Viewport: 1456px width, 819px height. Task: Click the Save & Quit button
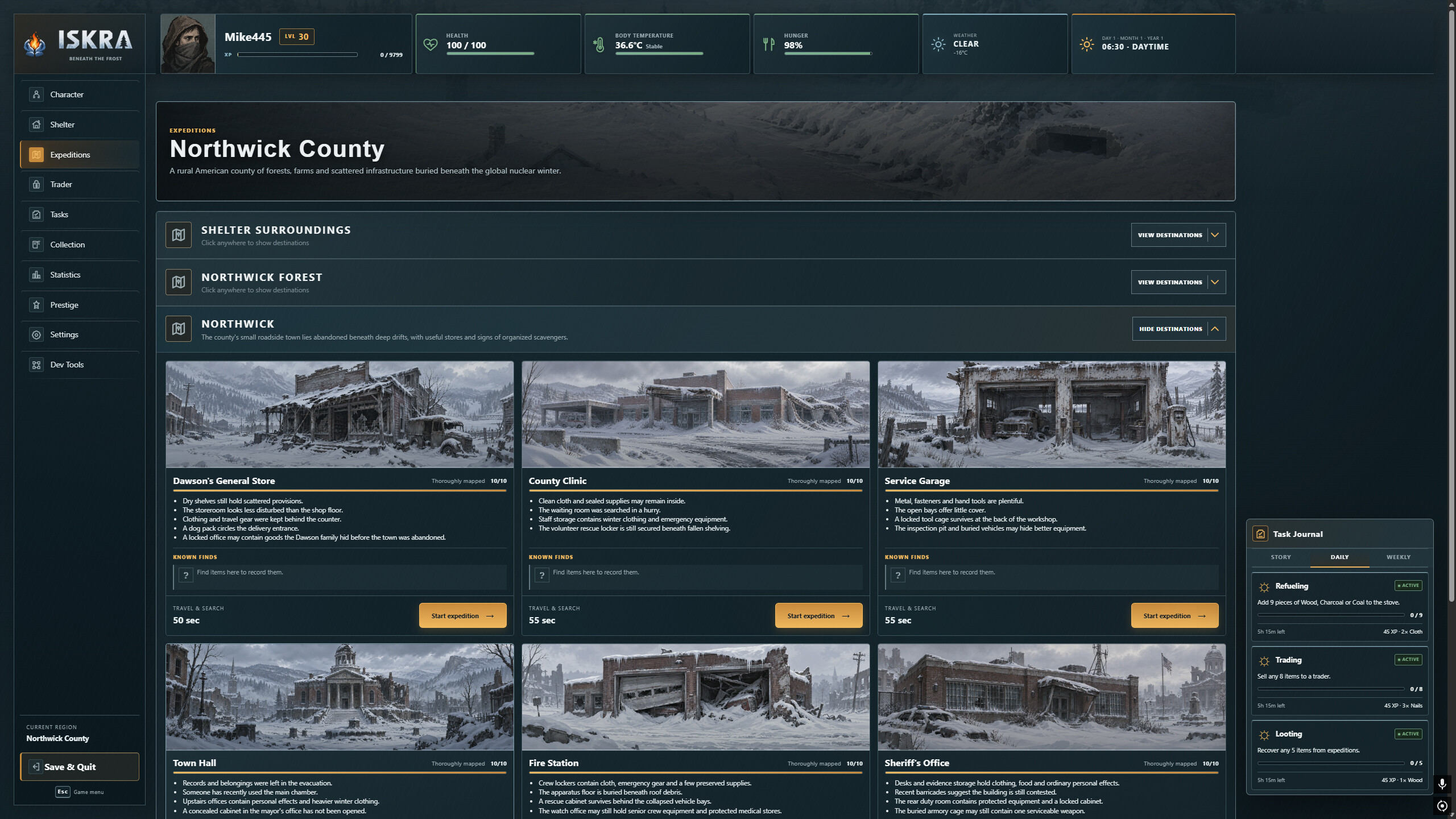pyautogui.click(x=80, y=767)
